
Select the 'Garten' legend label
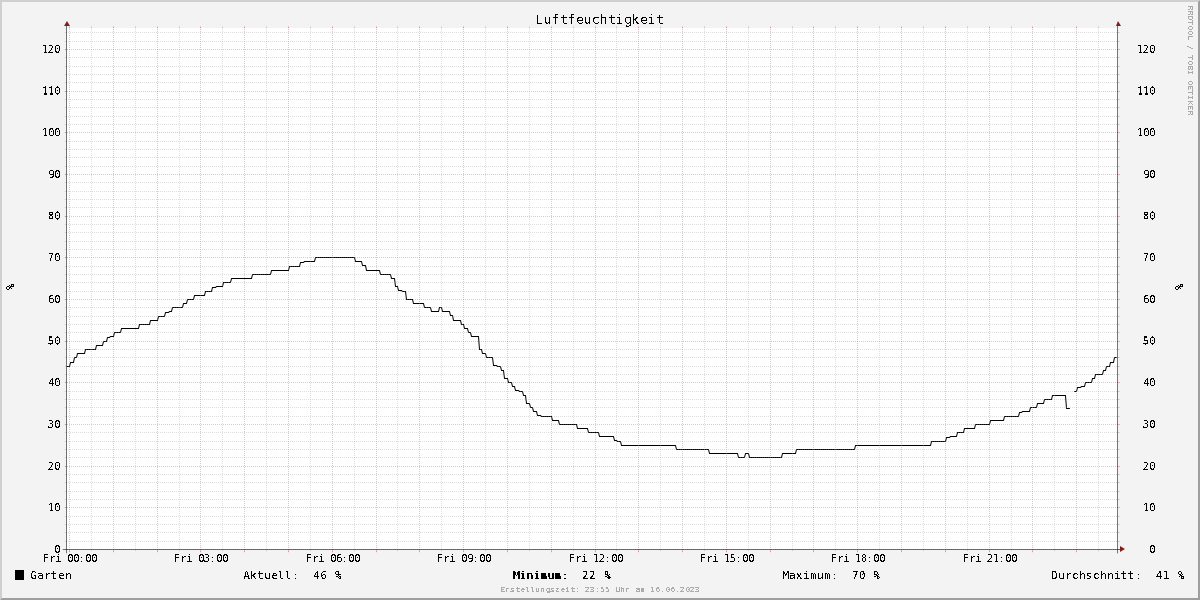(x=51, y=575)
